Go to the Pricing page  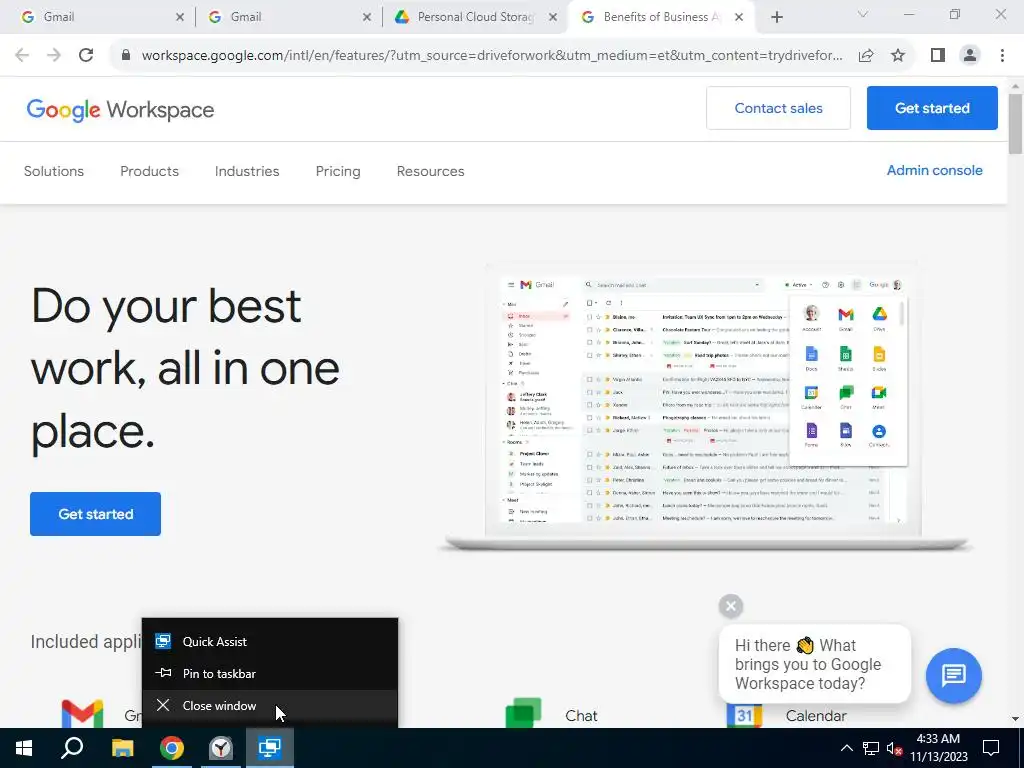click(x=338, y=171)
